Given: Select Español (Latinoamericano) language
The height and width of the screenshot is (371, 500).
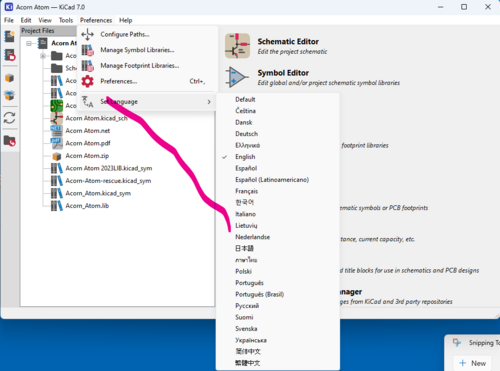Looking at the screenshot, I should [x=278, y=180].
